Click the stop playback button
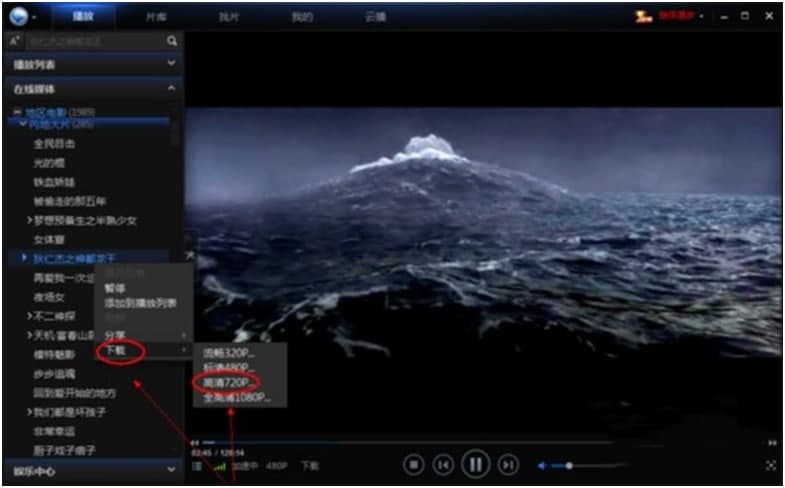This screenshot has width=785, height=488. coord(413,464)
